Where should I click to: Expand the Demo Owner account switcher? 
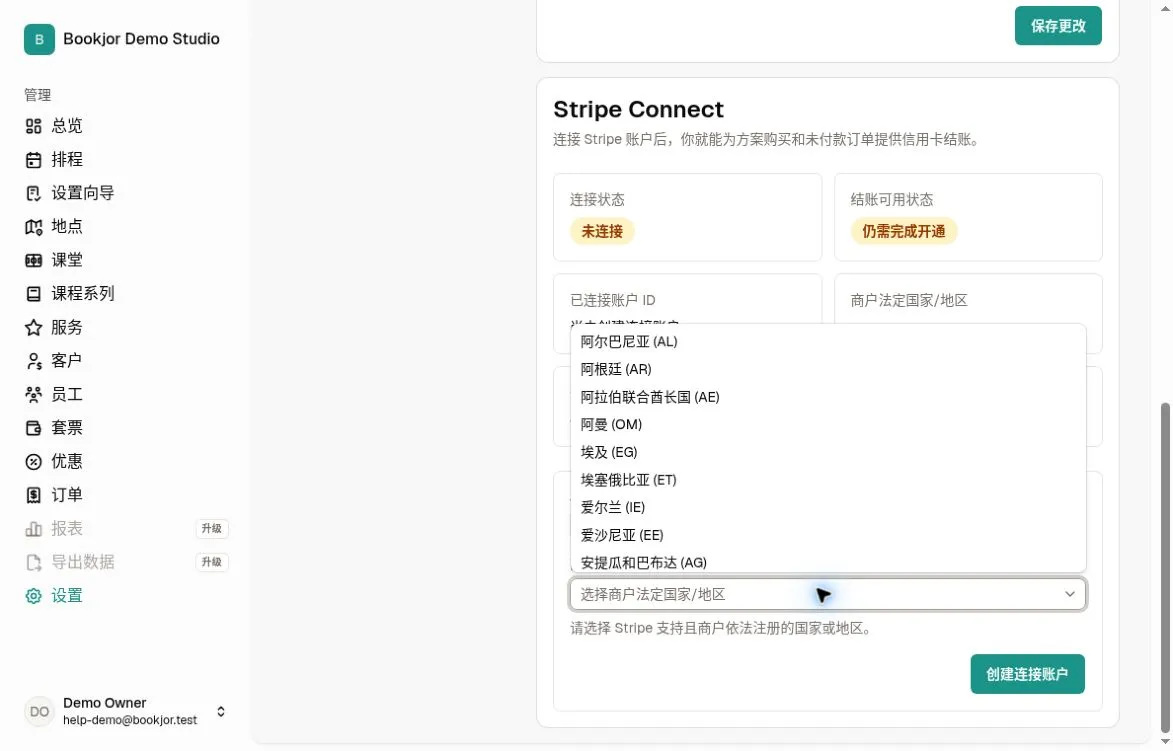221,711
